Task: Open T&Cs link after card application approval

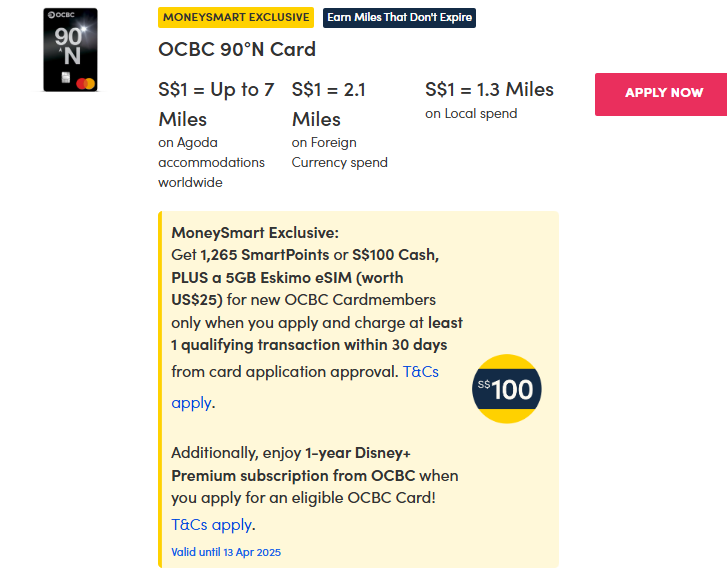Action: click(x=420, y=372)
